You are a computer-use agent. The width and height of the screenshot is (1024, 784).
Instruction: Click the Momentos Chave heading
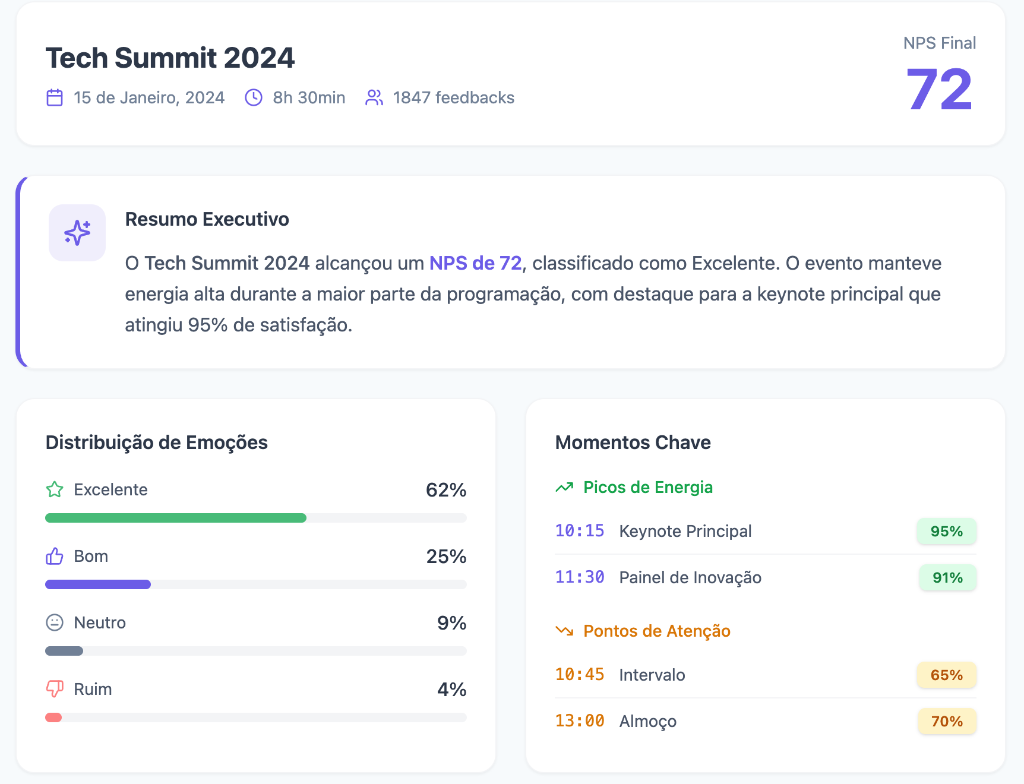pos(633,443)
